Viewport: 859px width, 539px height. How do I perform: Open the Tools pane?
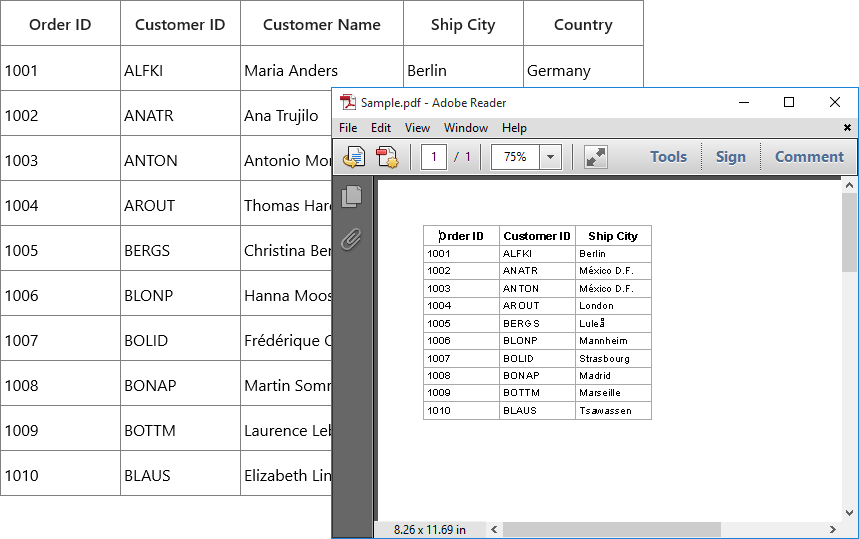coord(668,157)
